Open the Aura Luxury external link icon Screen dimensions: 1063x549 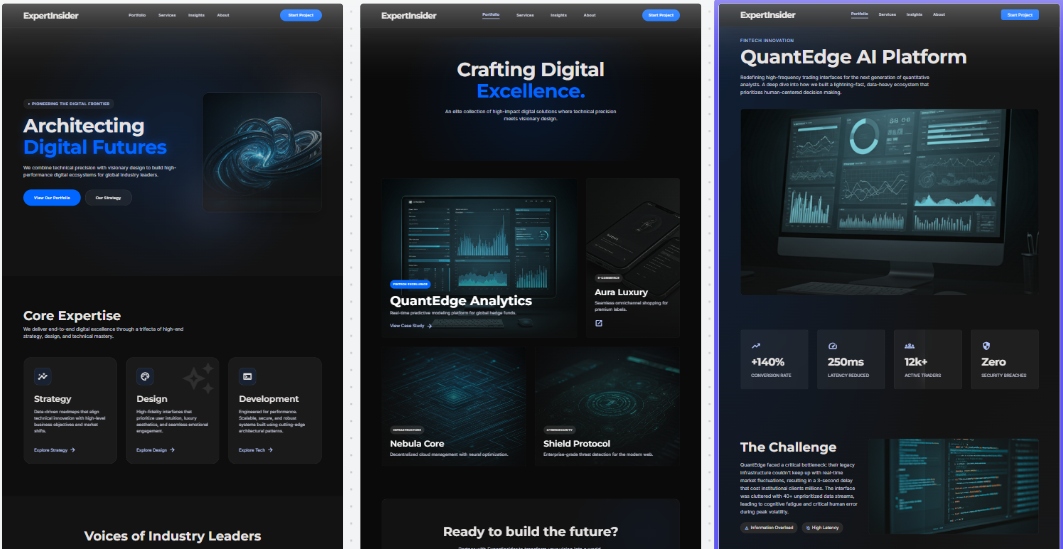coord(599,323)
